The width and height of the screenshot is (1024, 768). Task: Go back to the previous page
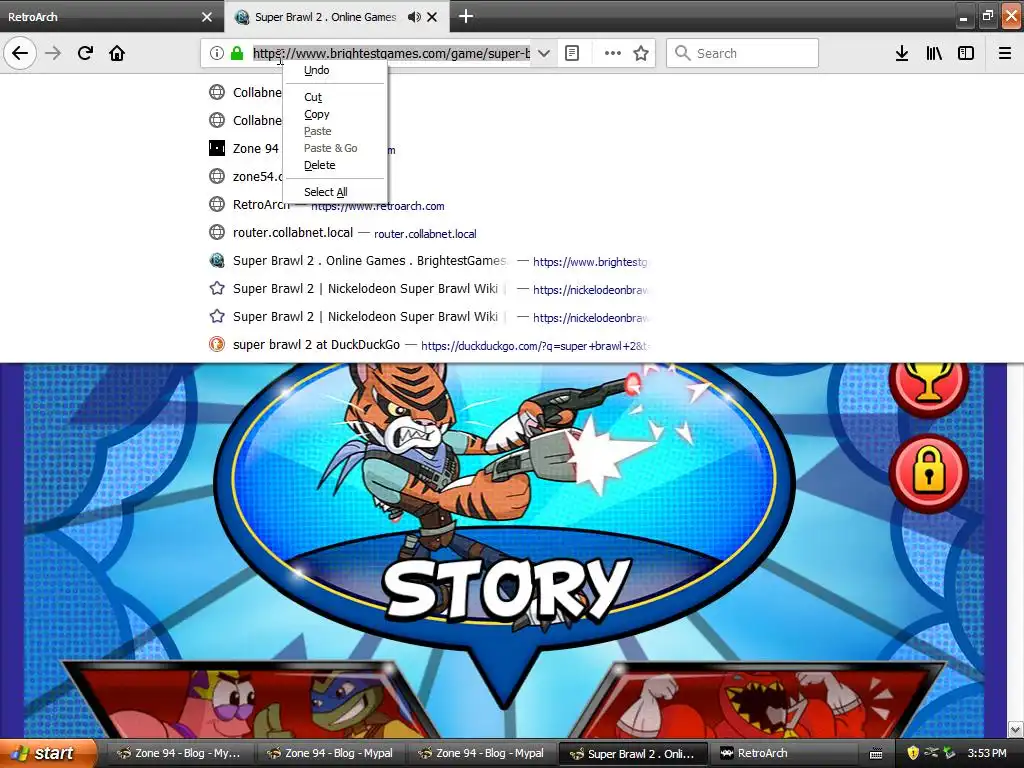pyautogui.click(x=20, y=53)
